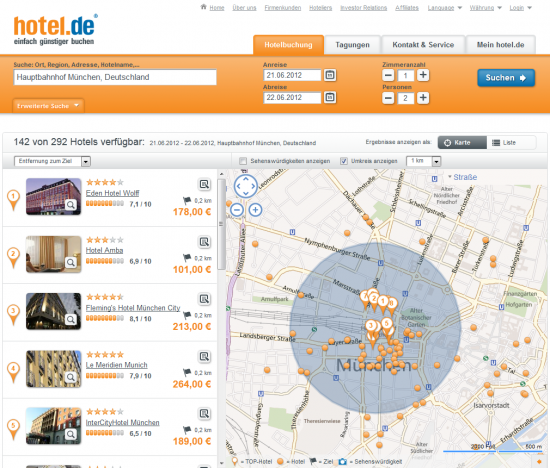
Task: Zoom in on the map
Action: click(255, 210)
